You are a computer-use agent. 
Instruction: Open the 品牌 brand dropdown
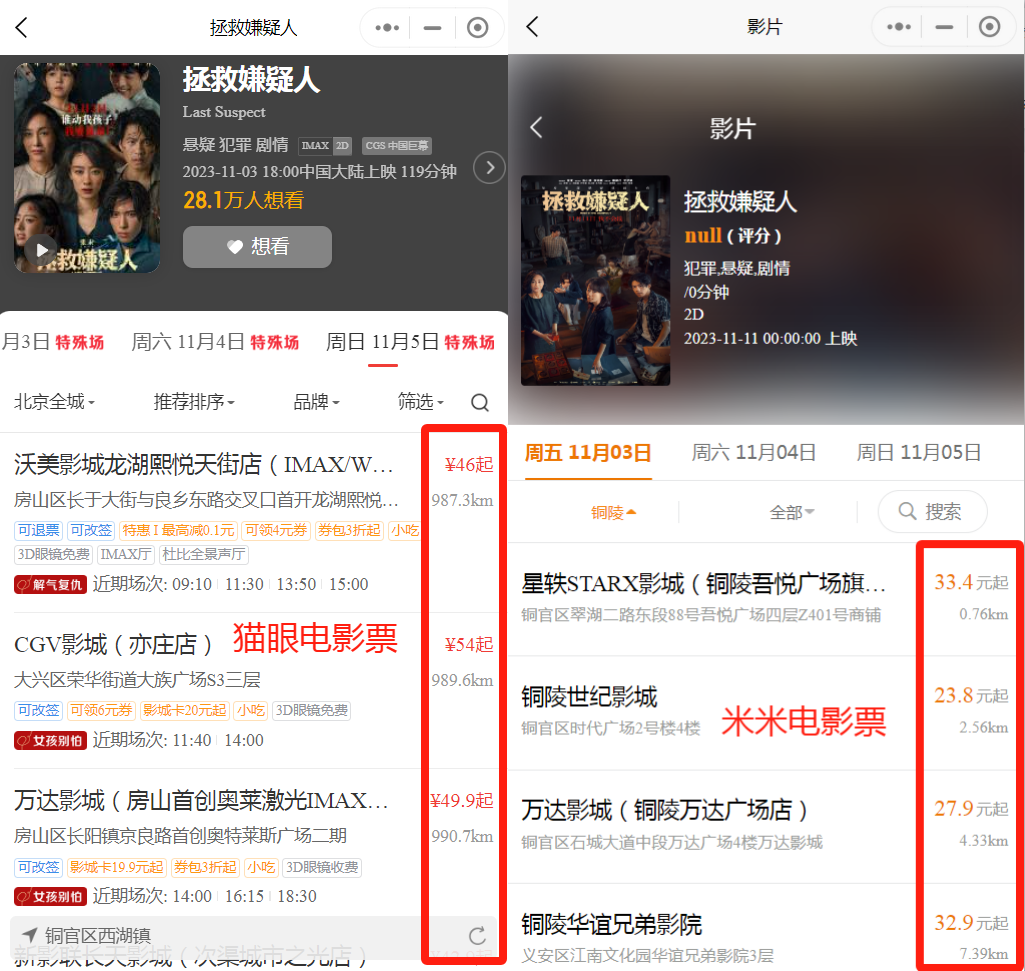tap(316, 401)
